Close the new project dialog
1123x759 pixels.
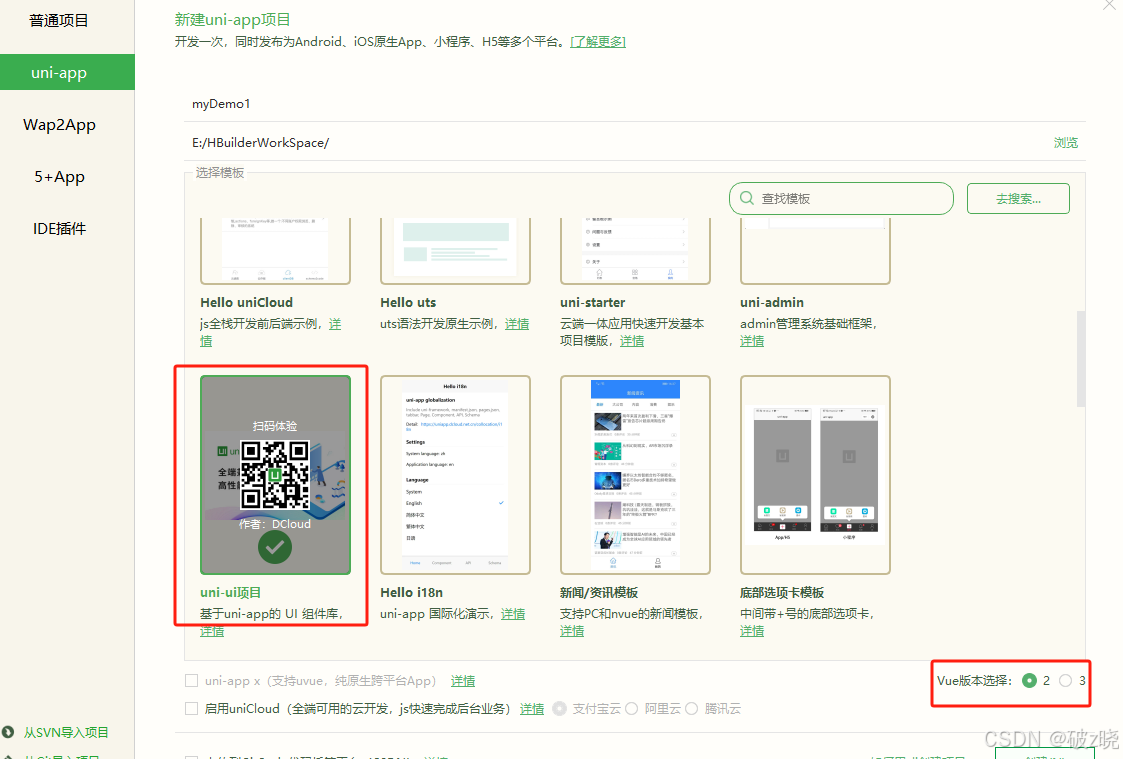pos(1109,6)
